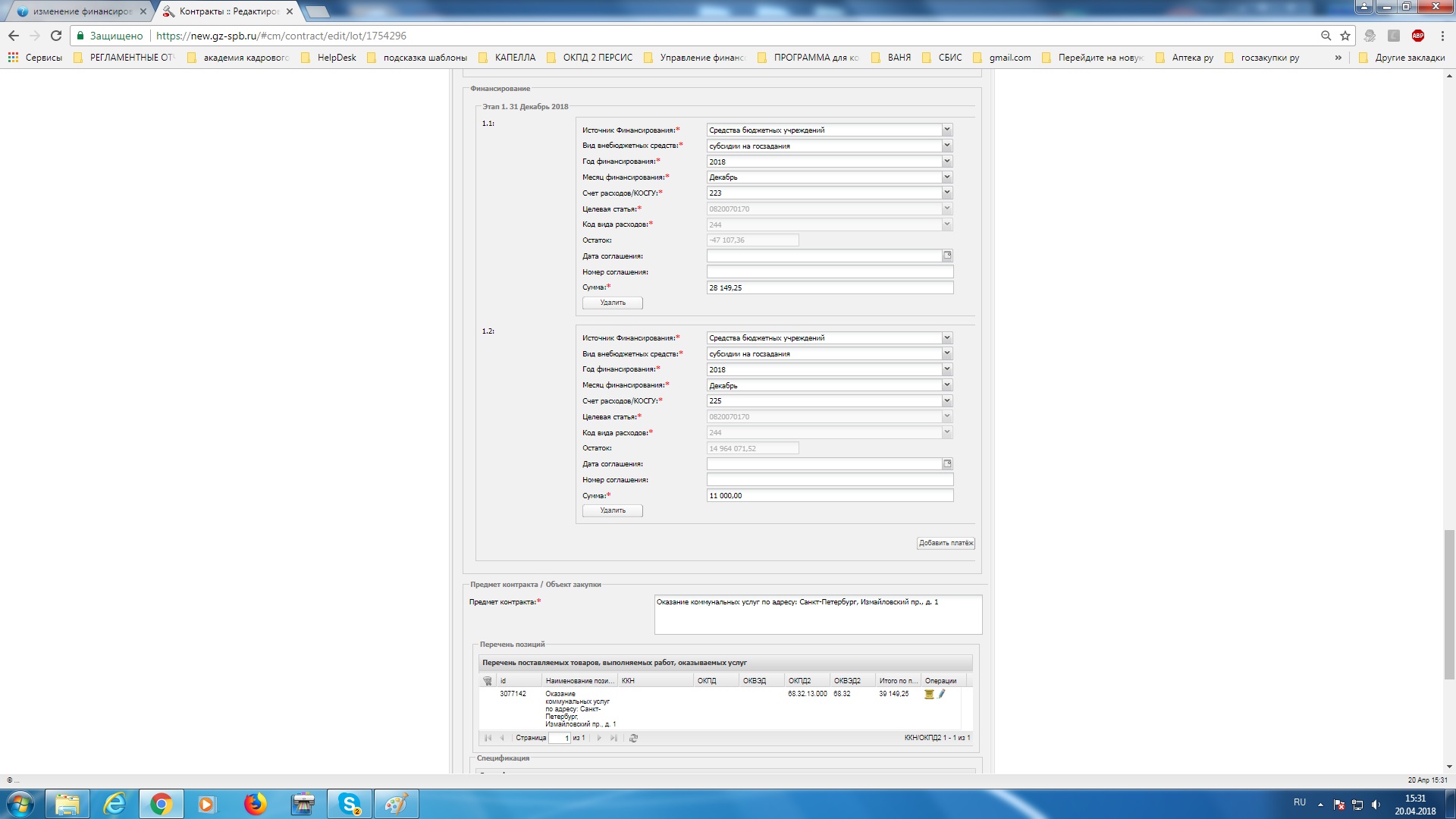Click Удалить button under payment 1.1
Image resolution: width=1456 pixels, height=819 pixels.
click(613, 303)
